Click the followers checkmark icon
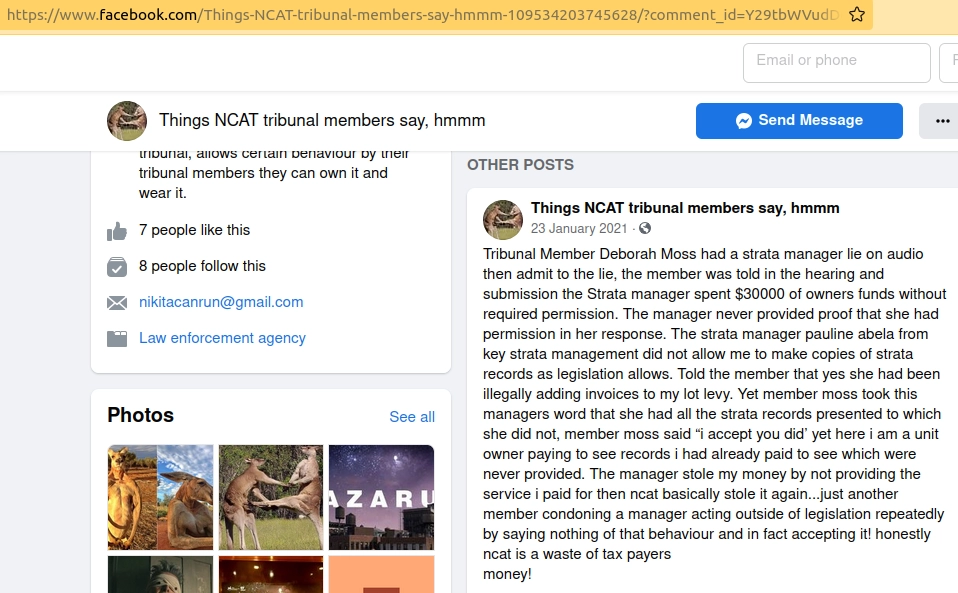This screenshot has width=958, height=593. point(117,267)
